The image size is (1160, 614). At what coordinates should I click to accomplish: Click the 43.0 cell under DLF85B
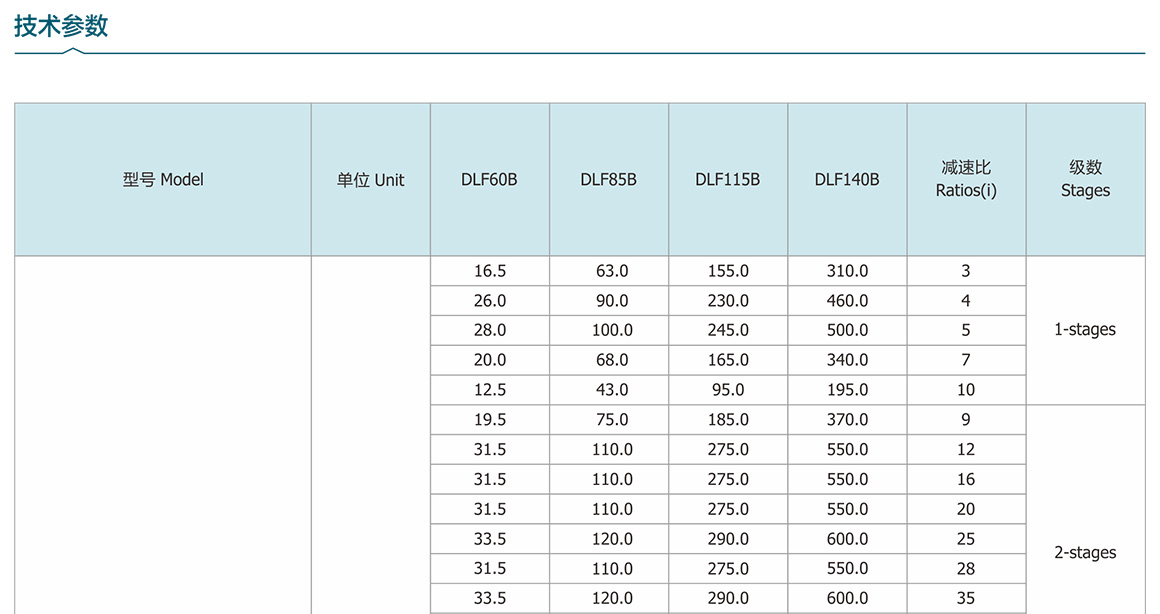click(611, 390)
